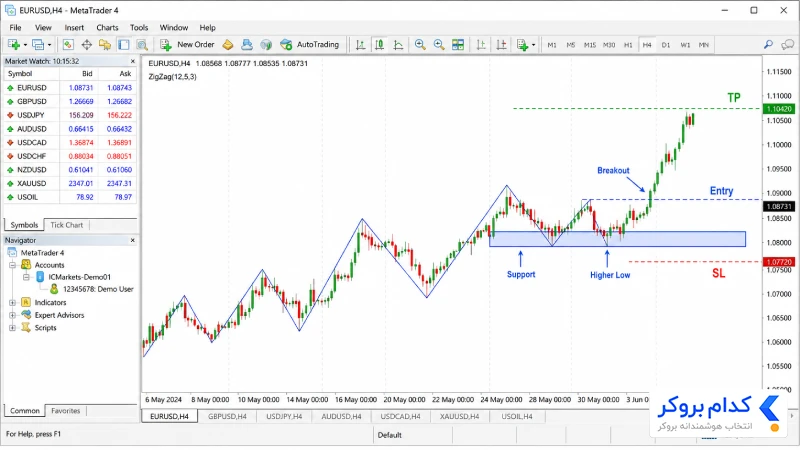The image size is (800, 450).
Task: Toggle chart auto scroll icon
Action: coord(481,45)
